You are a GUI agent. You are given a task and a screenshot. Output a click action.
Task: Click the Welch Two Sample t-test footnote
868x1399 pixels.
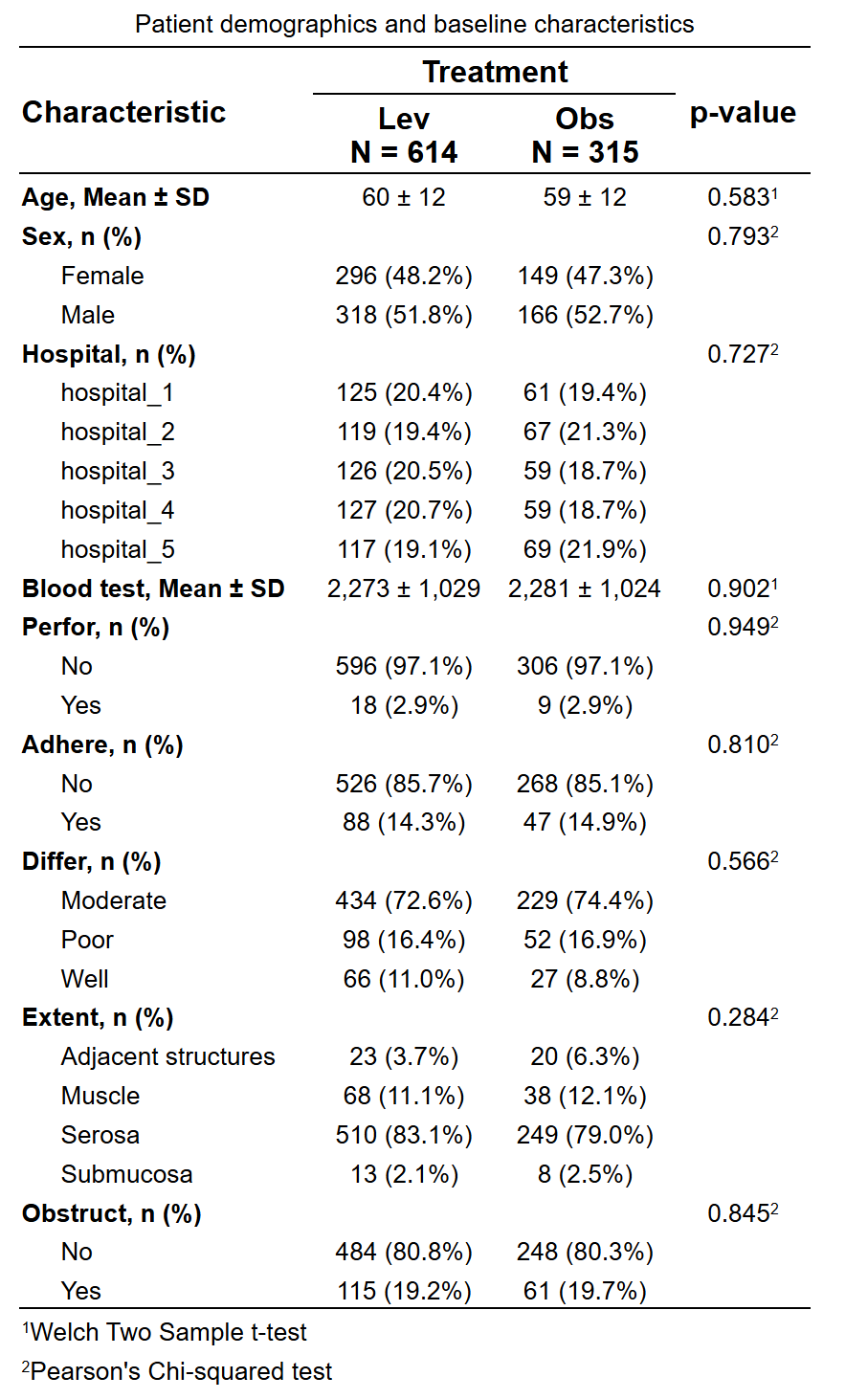tap(165, 1332)
